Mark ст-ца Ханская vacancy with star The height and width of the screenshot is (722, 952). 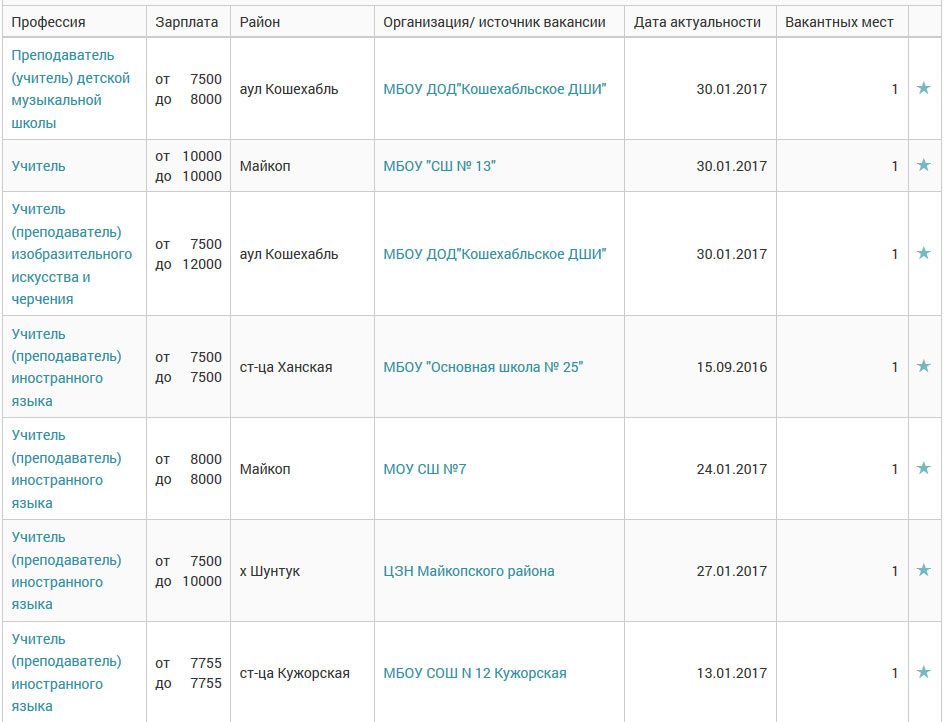coord(923,366)
